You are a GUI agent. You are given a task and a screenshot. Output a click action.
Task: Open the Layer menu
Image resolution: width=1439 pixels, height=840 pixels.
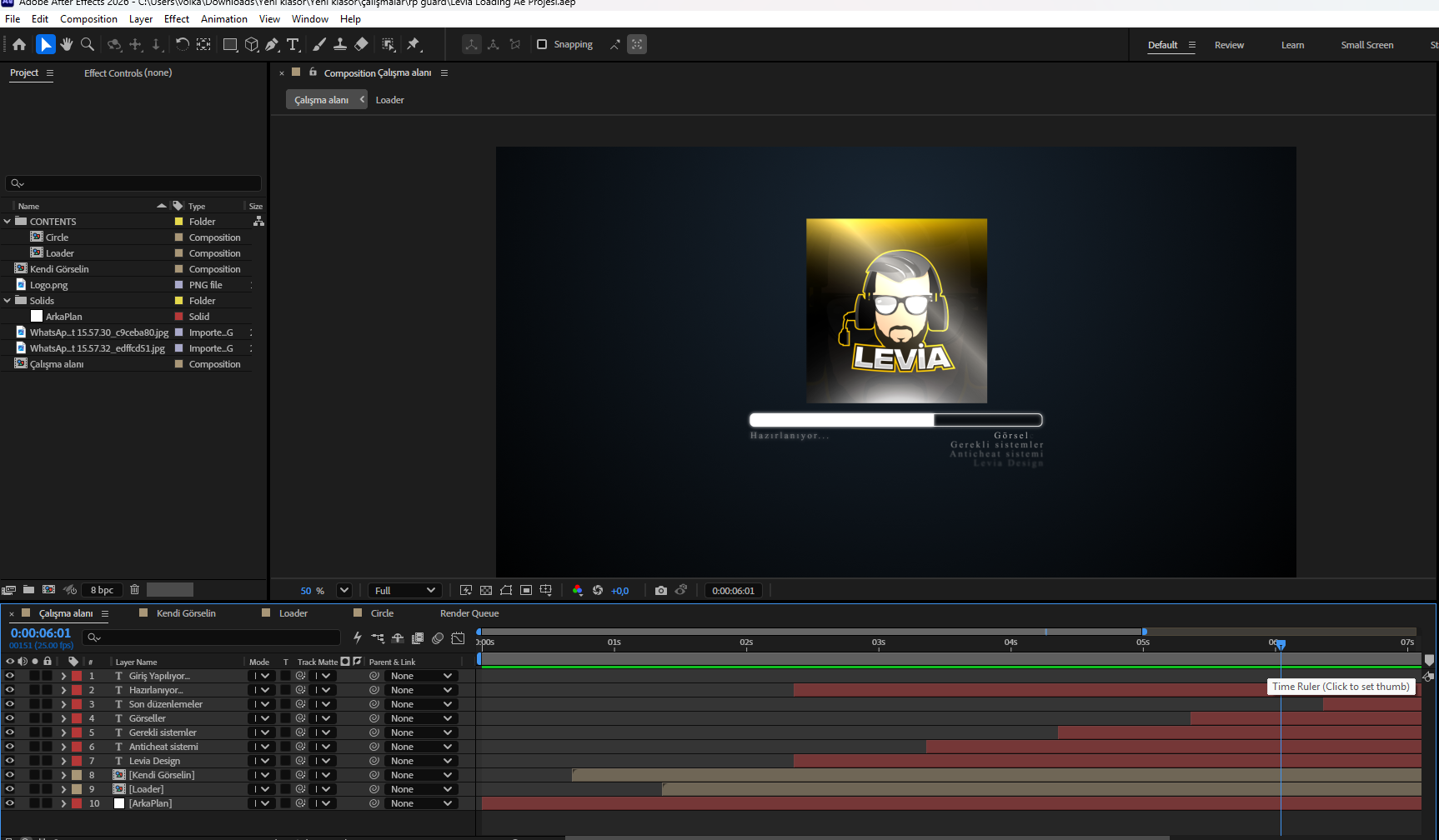[141, 19]
